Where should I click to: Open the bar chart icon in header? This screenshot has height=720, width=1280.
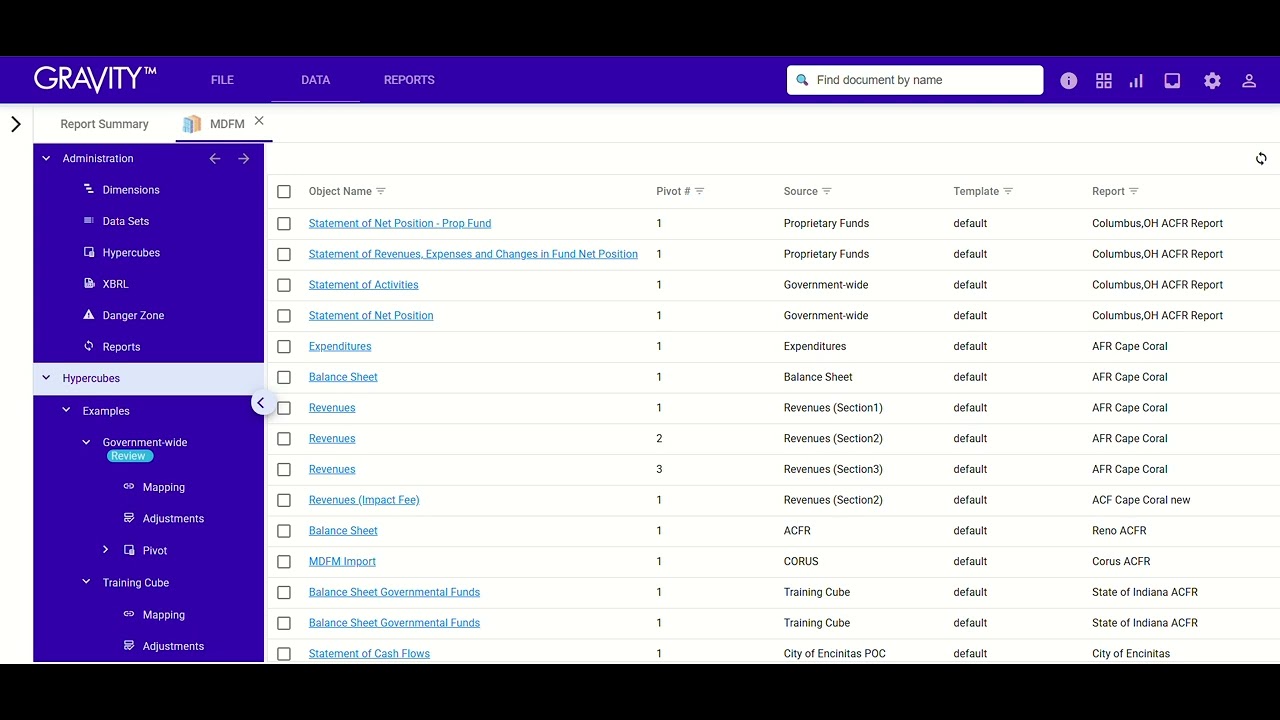tap(1136, 81)
